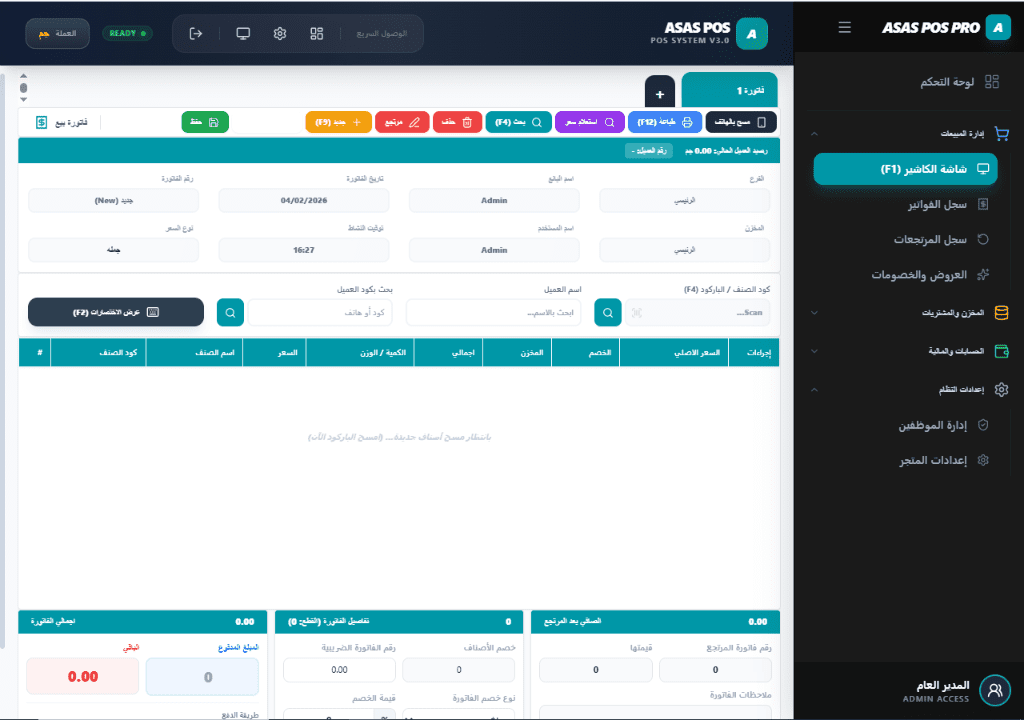Click the activity time 16:27 field
This screenshot has width=1024, height=720.
point(304,250)
